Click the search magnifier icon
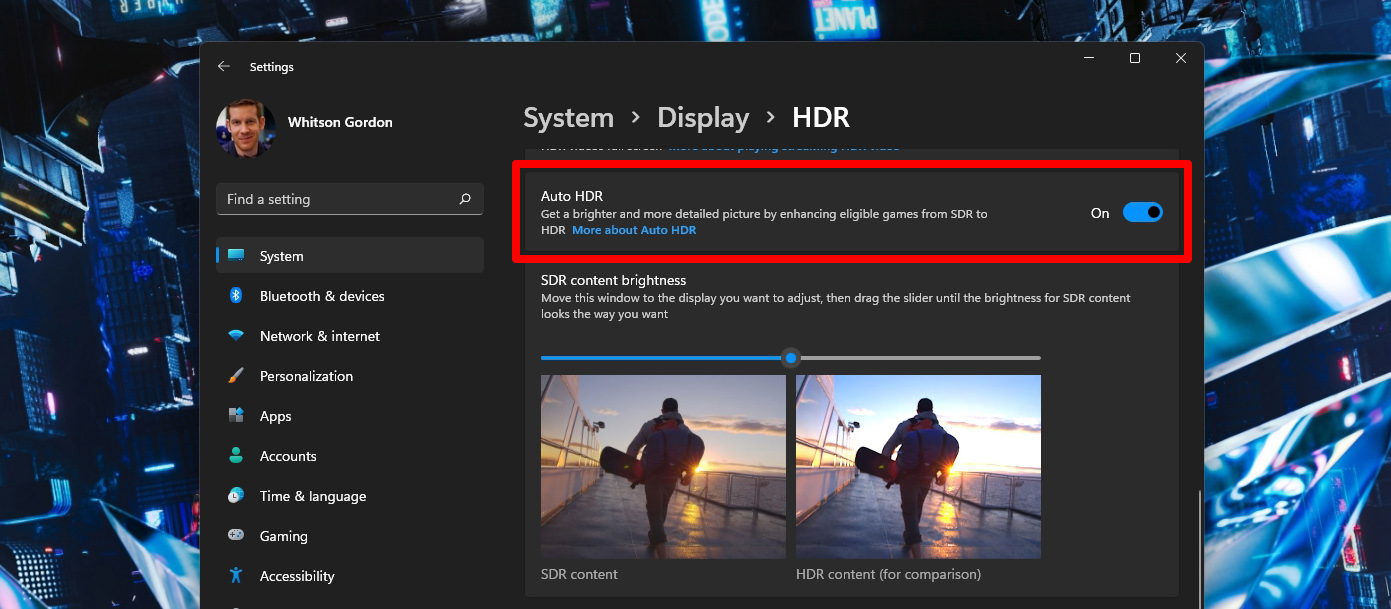Screen dimensions: 1391x609 [x=465, y=199]
